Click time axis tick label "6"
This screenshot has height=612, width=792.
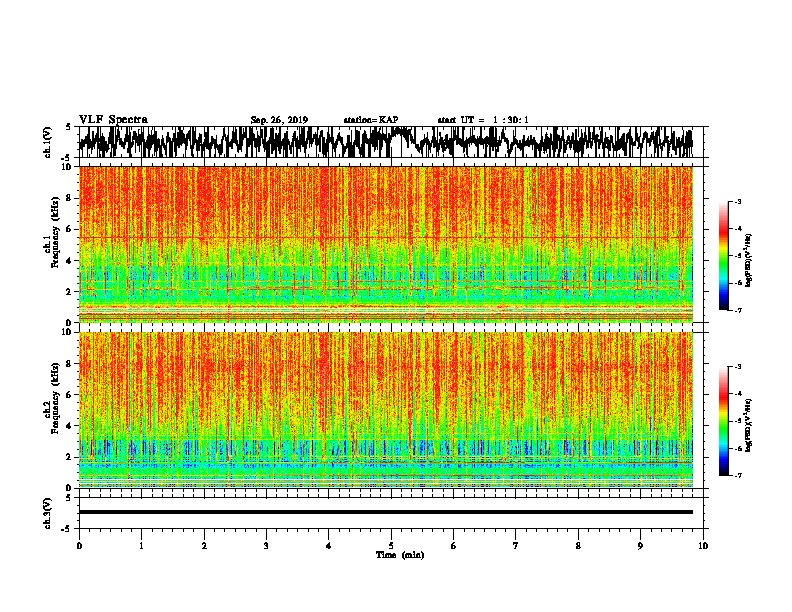click(454, 546)
